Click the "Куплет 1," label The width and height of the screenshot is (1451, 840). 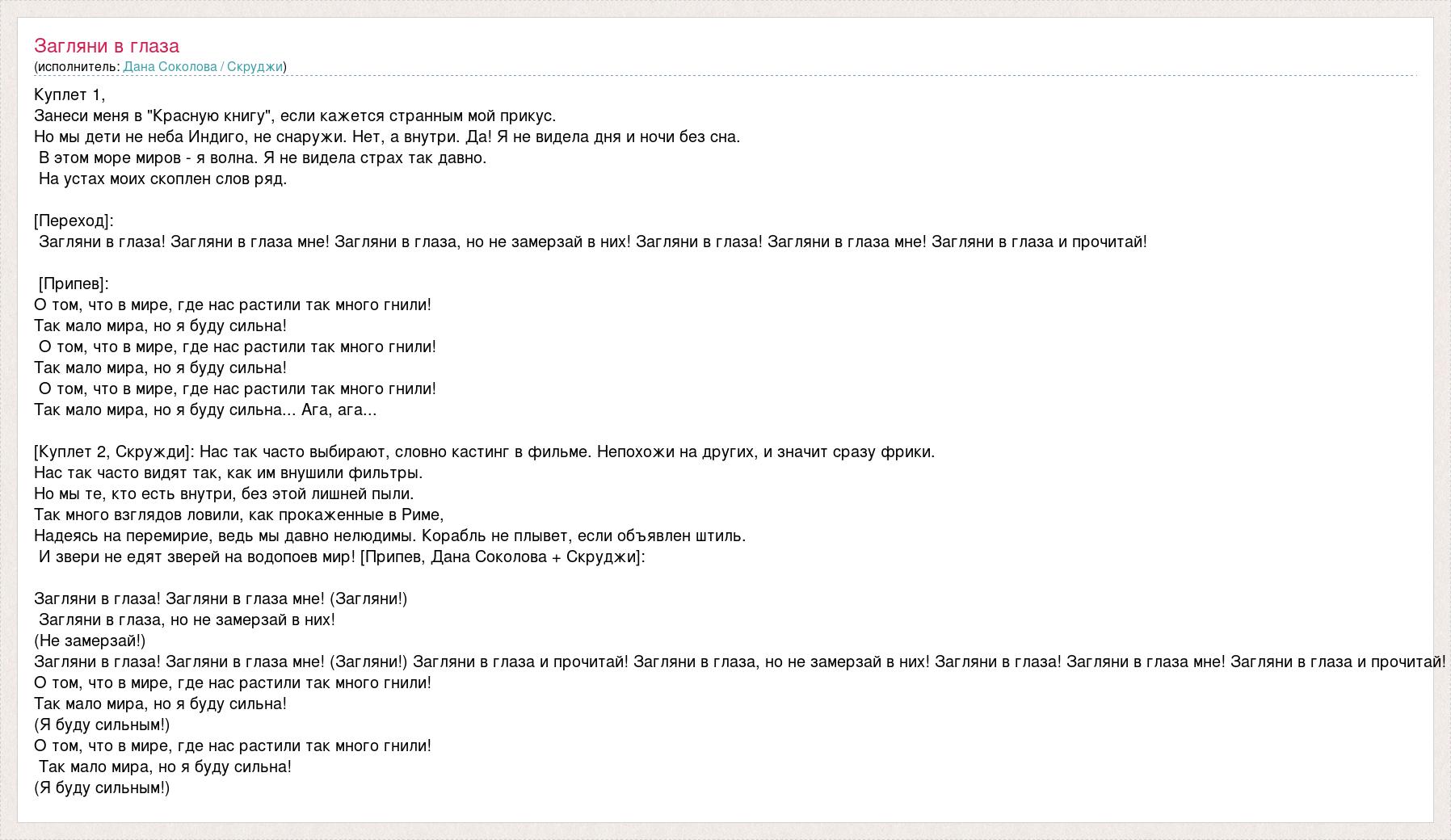pos(69,94)
